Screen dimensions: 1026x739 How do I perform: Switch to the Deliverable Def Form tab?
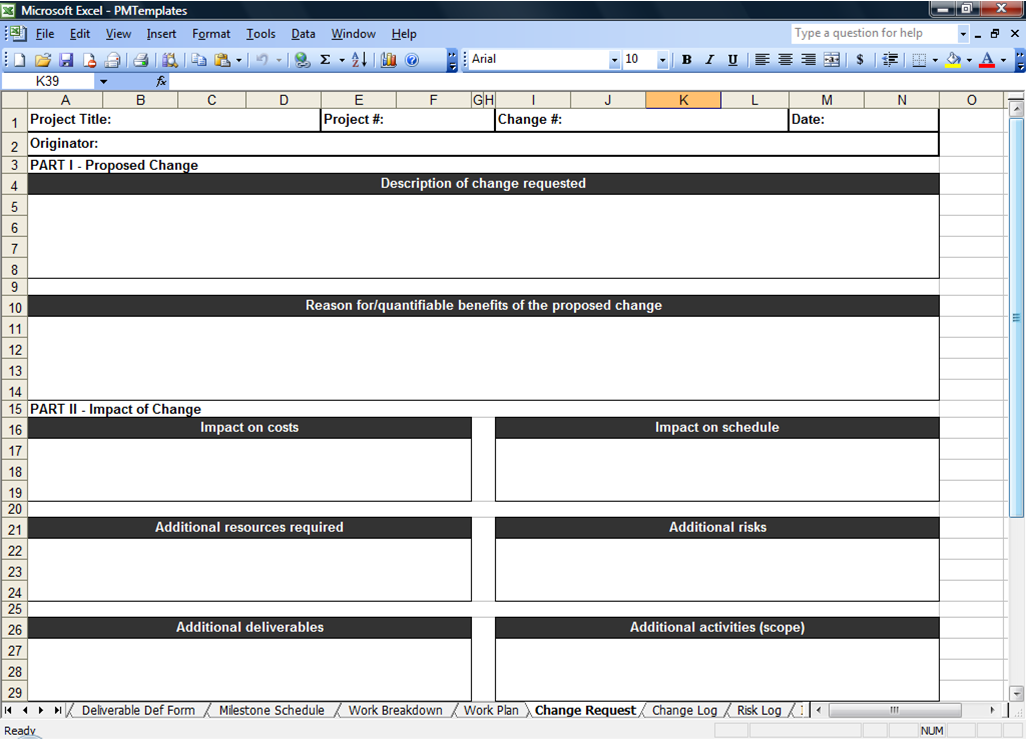coord(138,710)
